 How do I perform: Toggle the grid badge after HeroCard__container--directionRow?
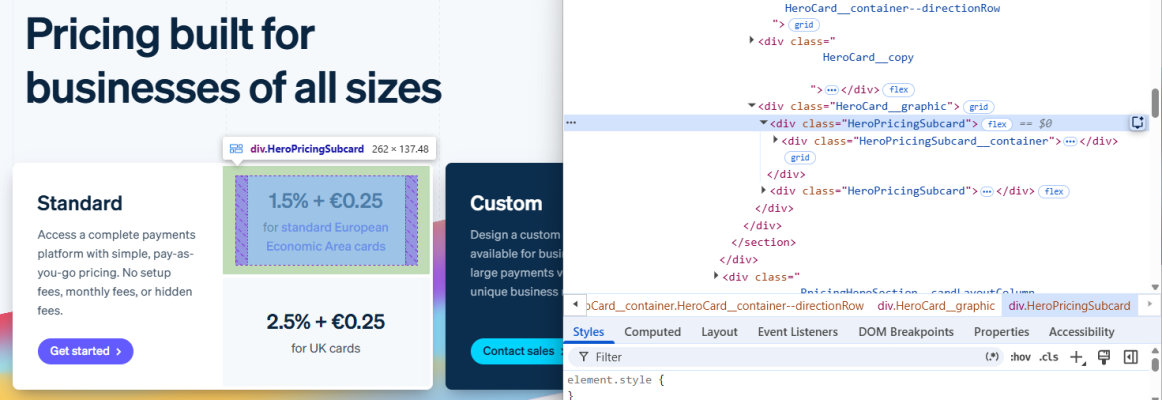point(803,25)
